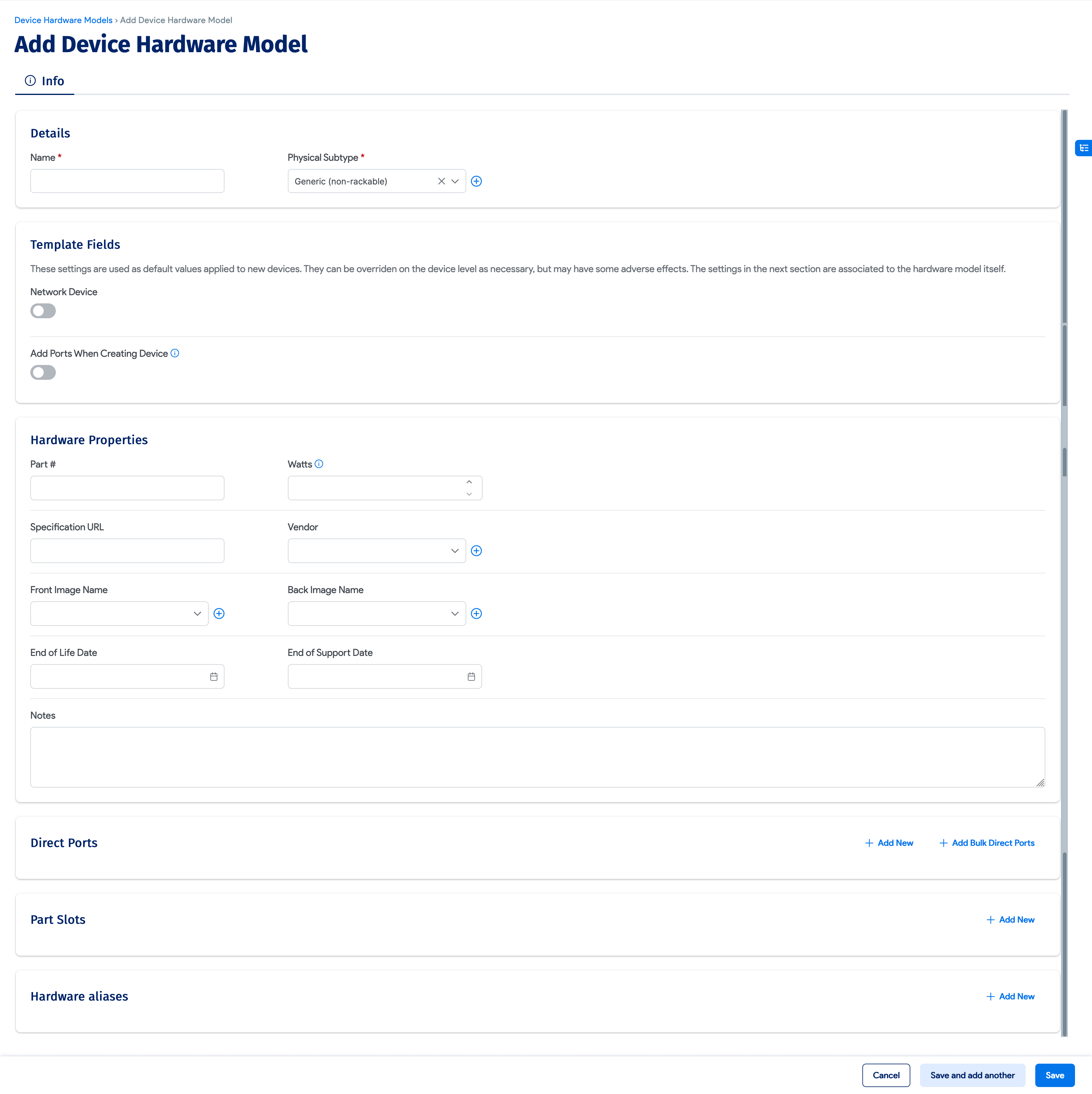The width and height of the screenshot is (1092, 1094).
Task: Expand the Back Image Name dropdown
Action: click(x=455, y=614)
